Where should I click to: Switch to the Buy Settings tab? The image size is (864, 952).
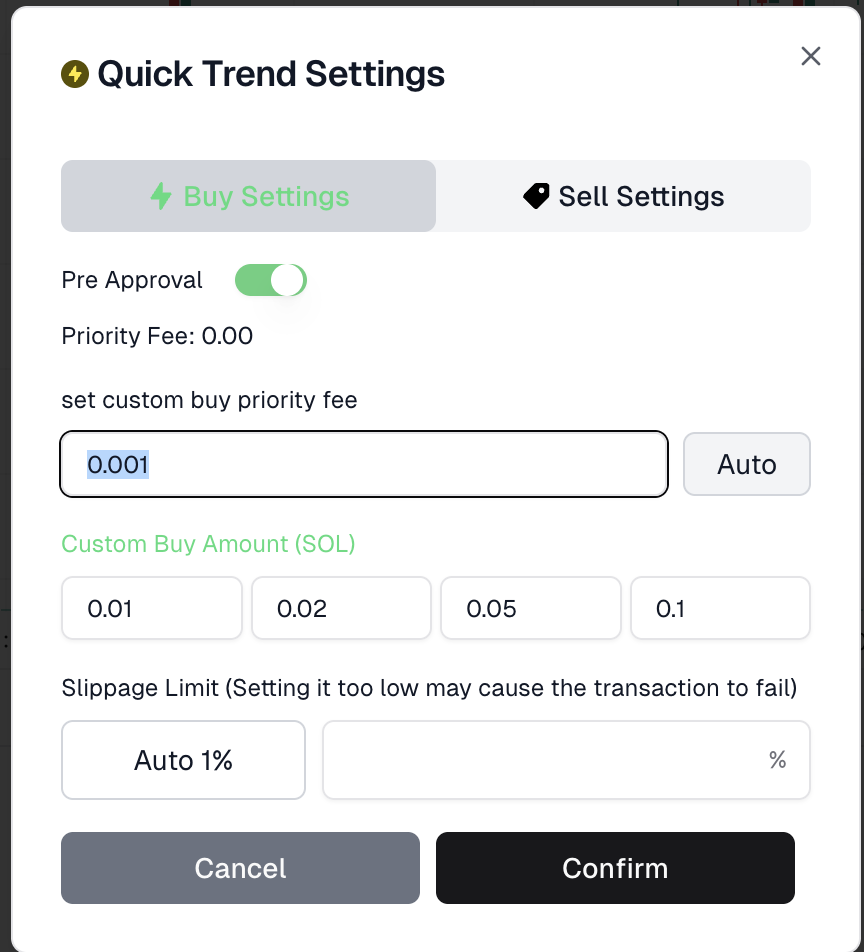coord(248,196)
